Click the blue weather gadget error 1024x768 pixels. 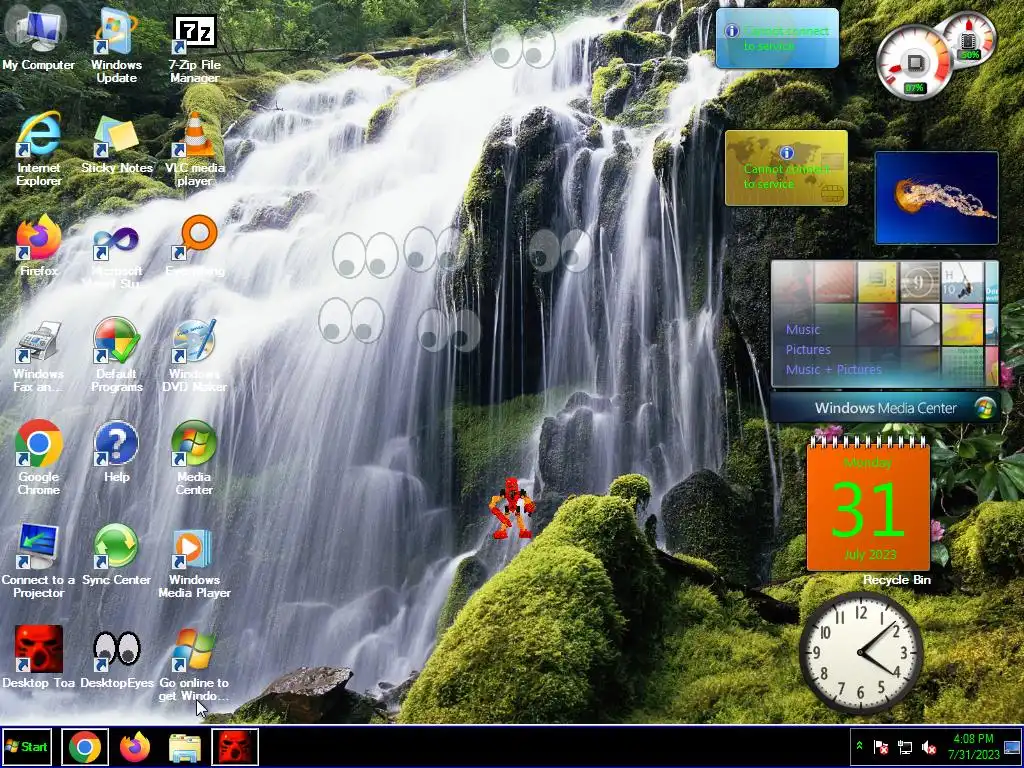click(777, 38)
